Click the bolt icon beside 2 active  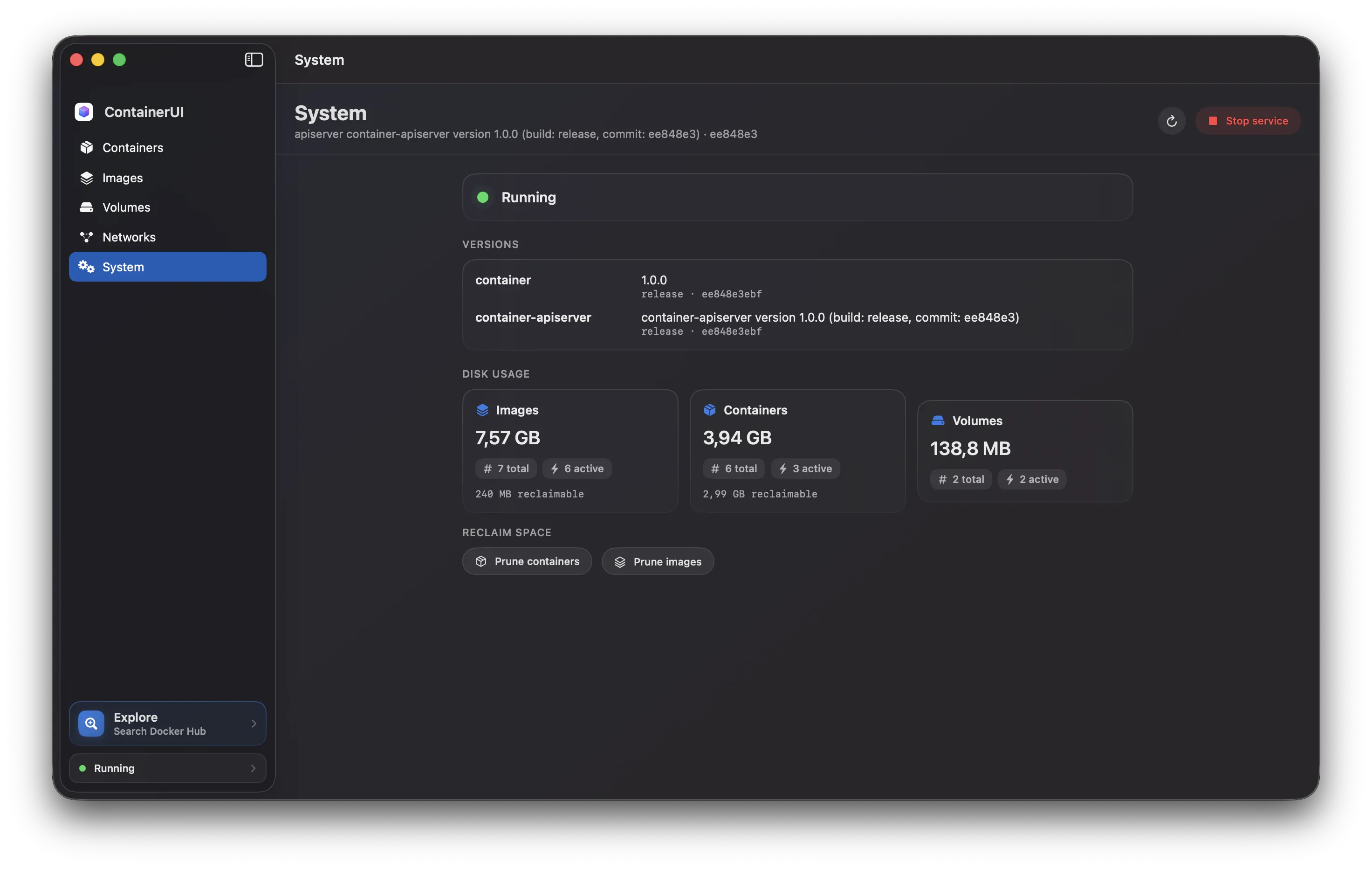coord(1009,479)
